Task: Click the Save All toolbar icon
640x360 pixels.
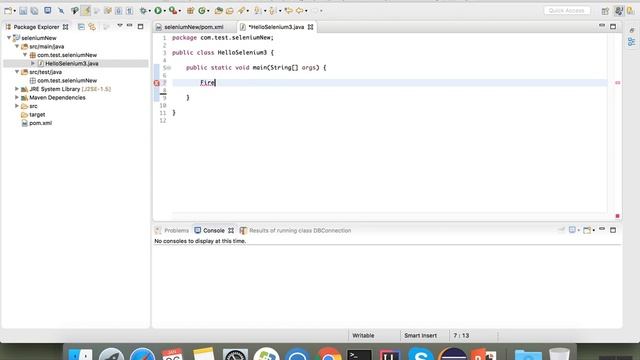Action: [34, 11]
